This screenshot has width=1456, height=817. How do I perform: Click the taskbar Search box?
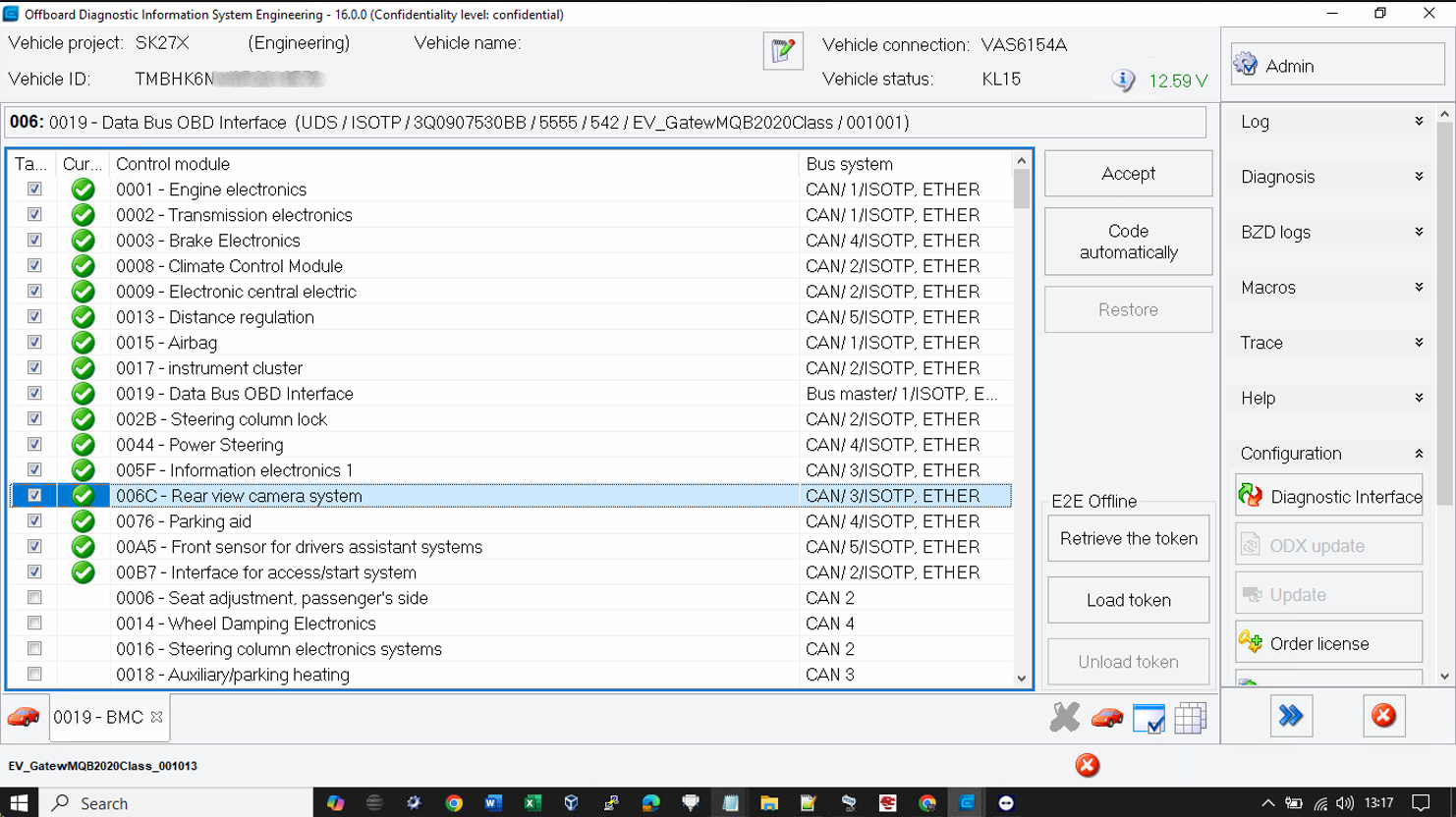(177, 802)
